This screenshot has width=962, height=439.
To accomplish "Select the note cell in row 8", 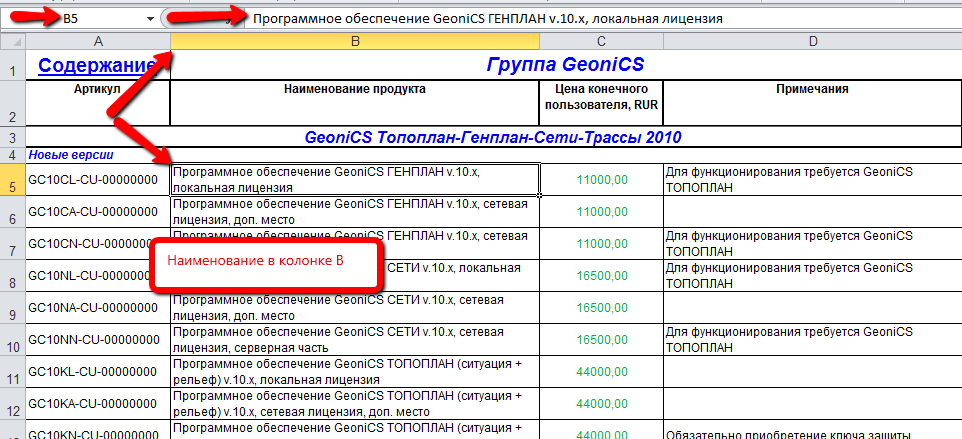I will click(x=812, y=275).
